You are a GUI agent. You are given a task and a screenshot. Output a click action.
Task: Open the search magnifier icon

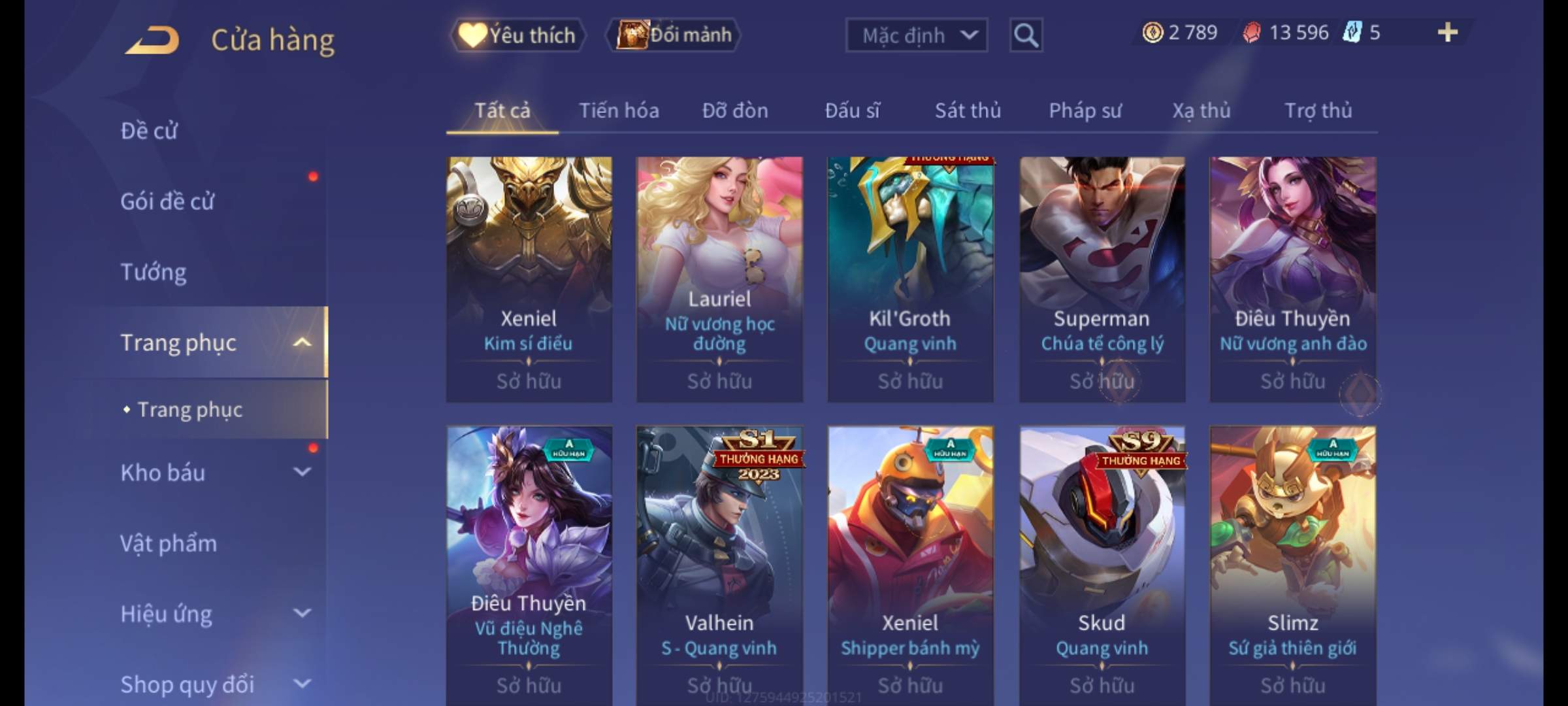tap(1026, 35)
